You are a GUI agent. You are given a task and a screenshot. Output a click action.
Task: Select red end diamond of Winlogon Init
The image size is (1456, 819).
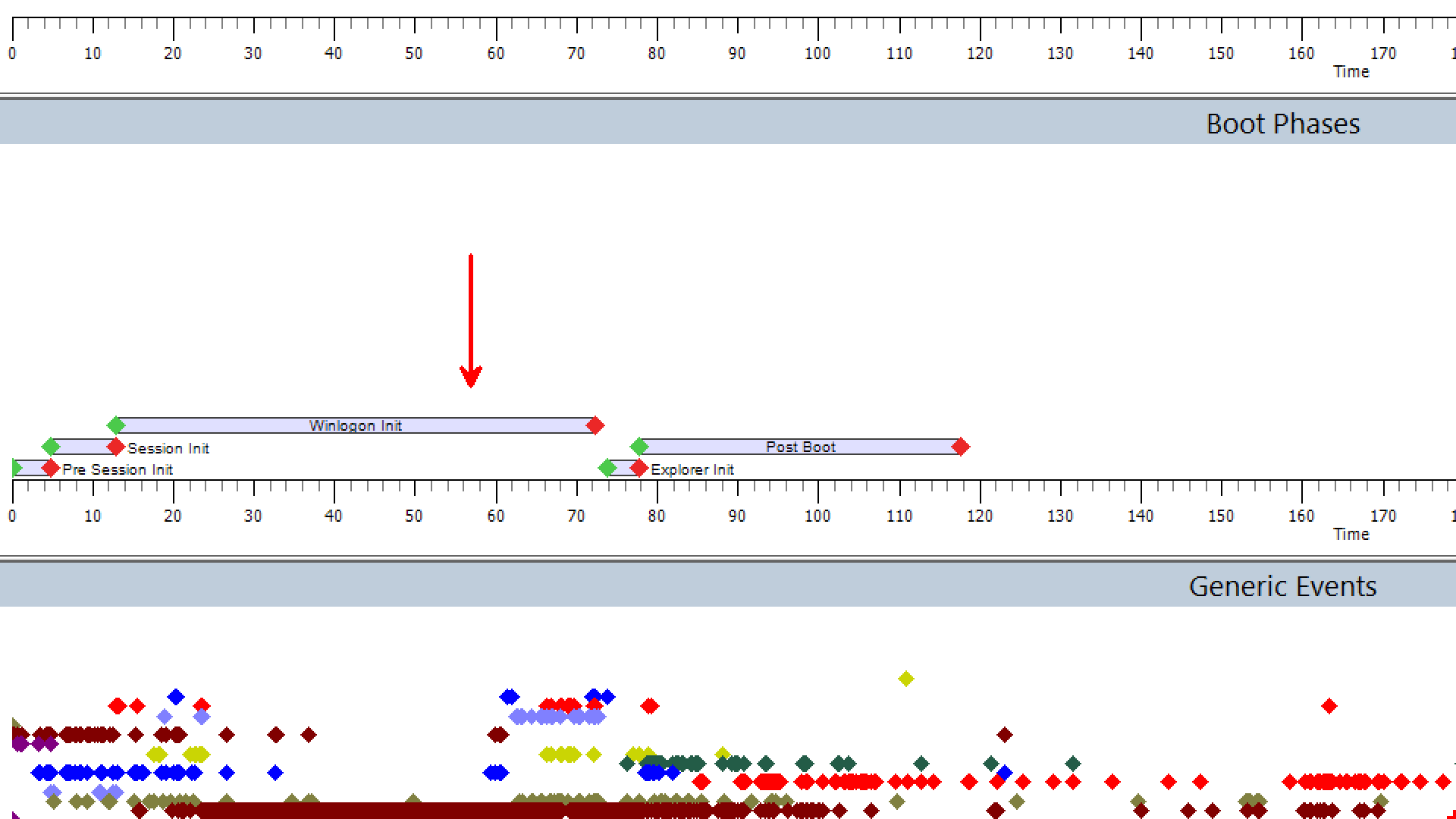595,425
